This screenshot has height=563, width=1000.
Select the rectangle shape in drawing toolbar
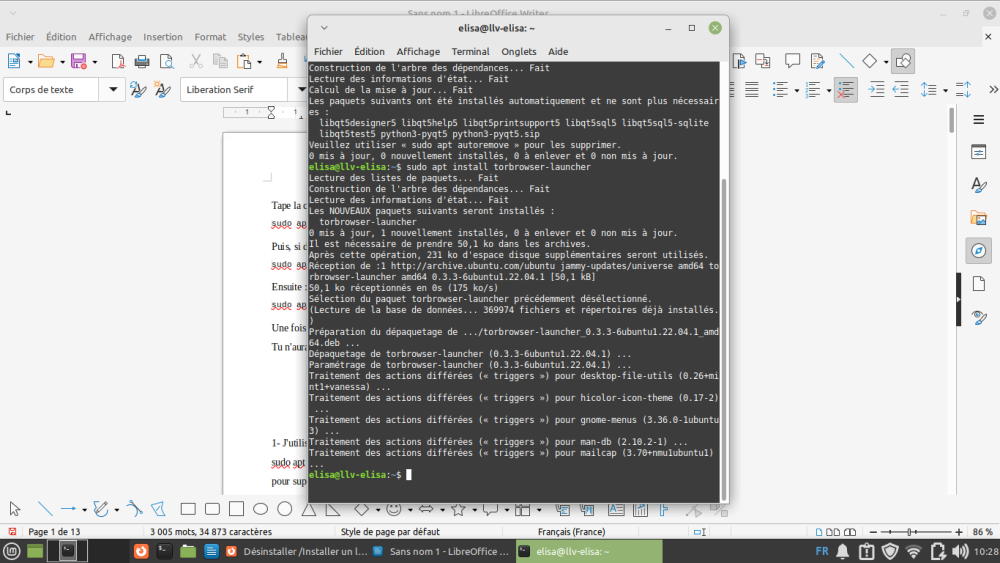(187, 509)
